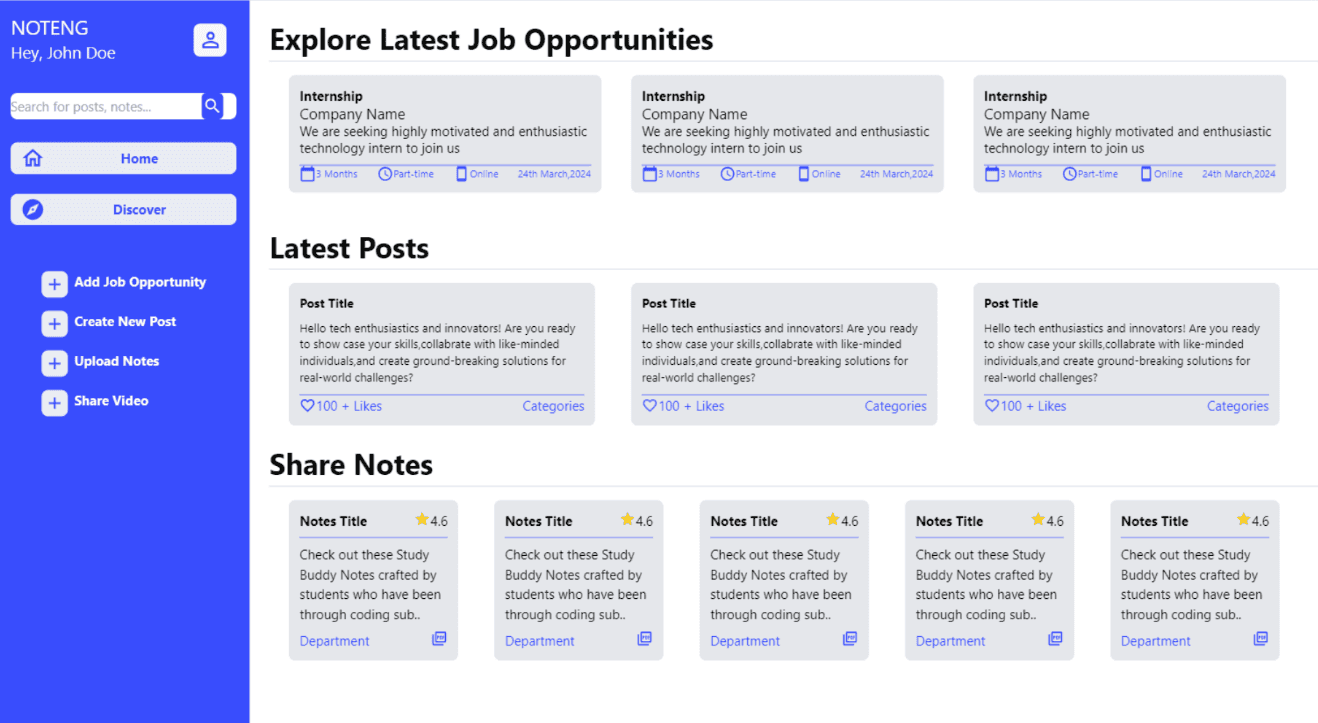The image size is (1318, 723).
Task: Click the plus icon beside Create New Post
Action: pyautogui.click(x=54, y=323)
